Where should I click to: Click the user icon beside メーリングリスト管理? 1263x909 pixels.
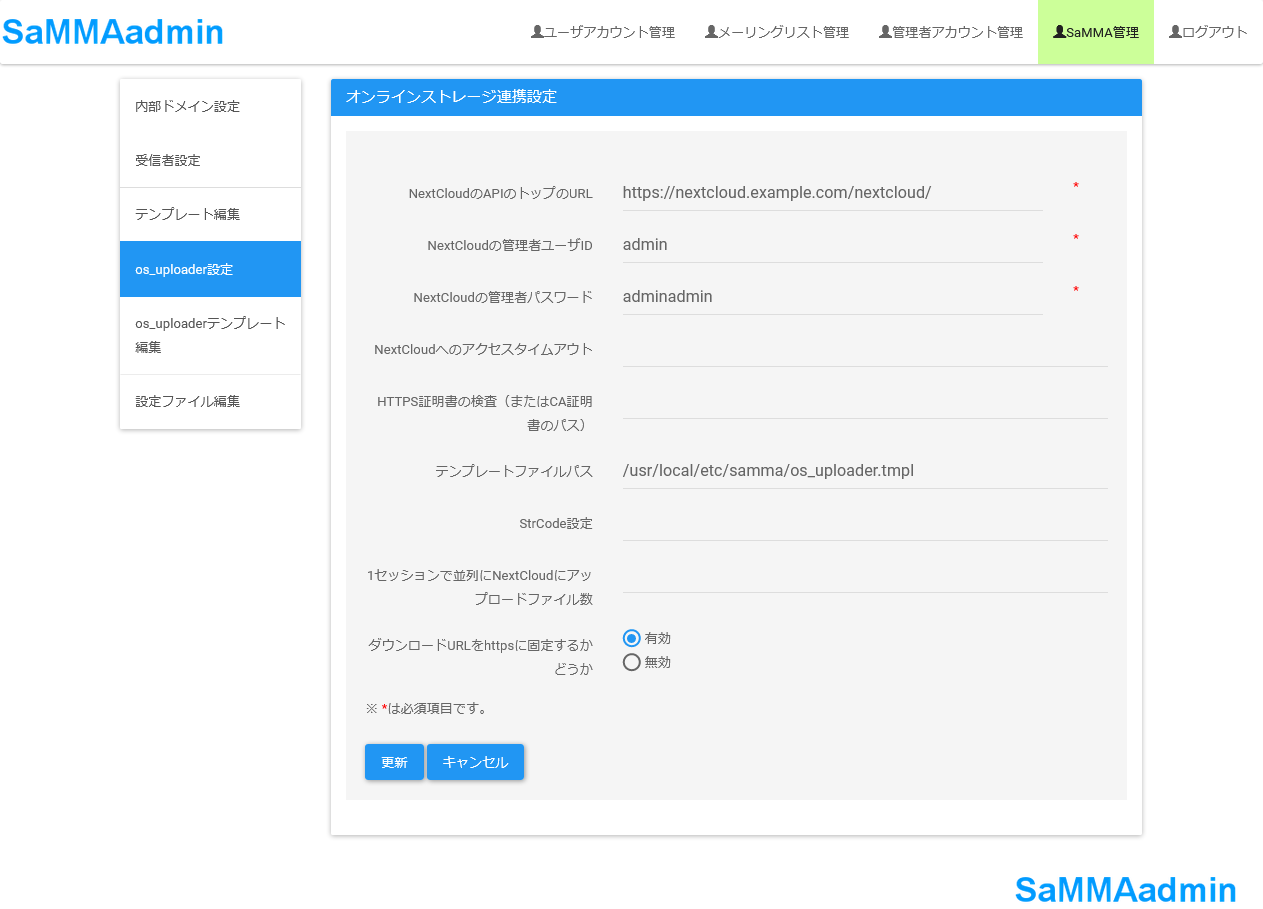click(711, 32)
